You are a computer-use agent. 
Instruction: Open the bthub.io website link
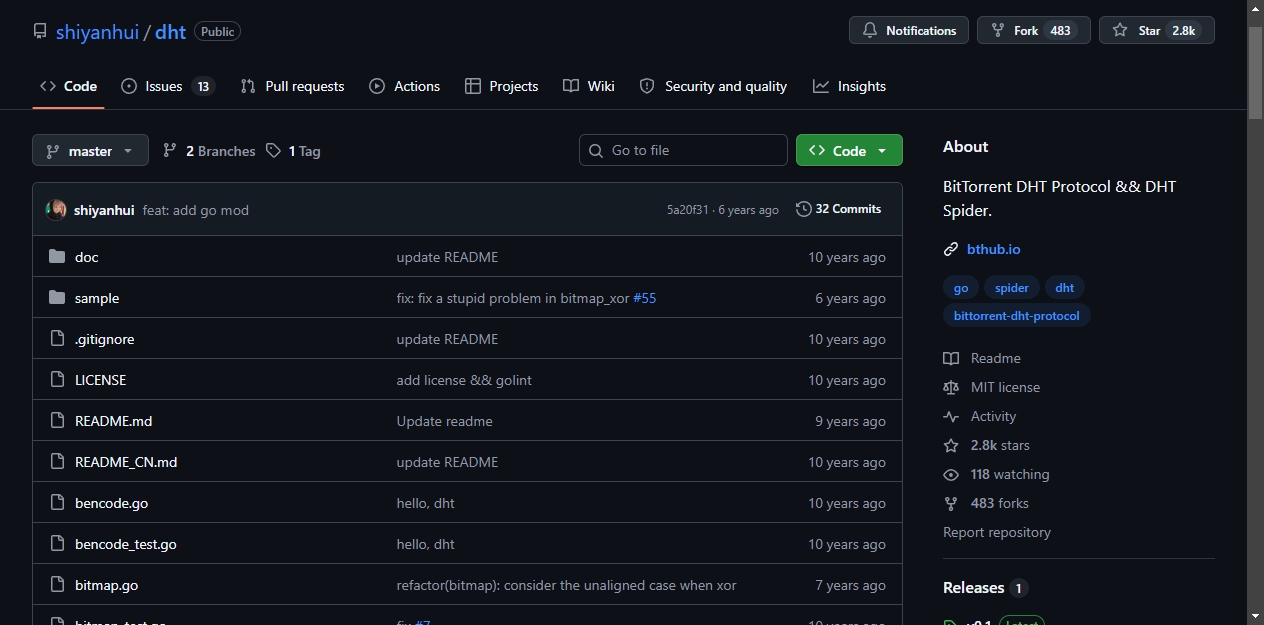pos(994,249)
